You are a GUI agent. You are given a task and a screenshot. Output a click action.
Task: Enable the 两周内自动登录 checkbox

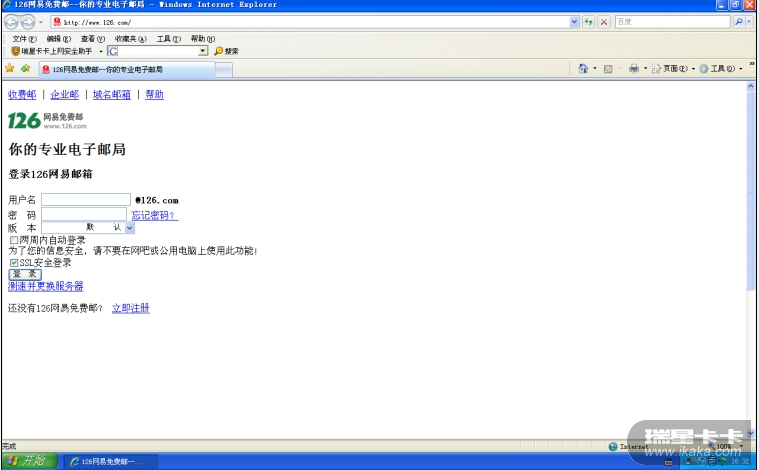click(14, 240)
